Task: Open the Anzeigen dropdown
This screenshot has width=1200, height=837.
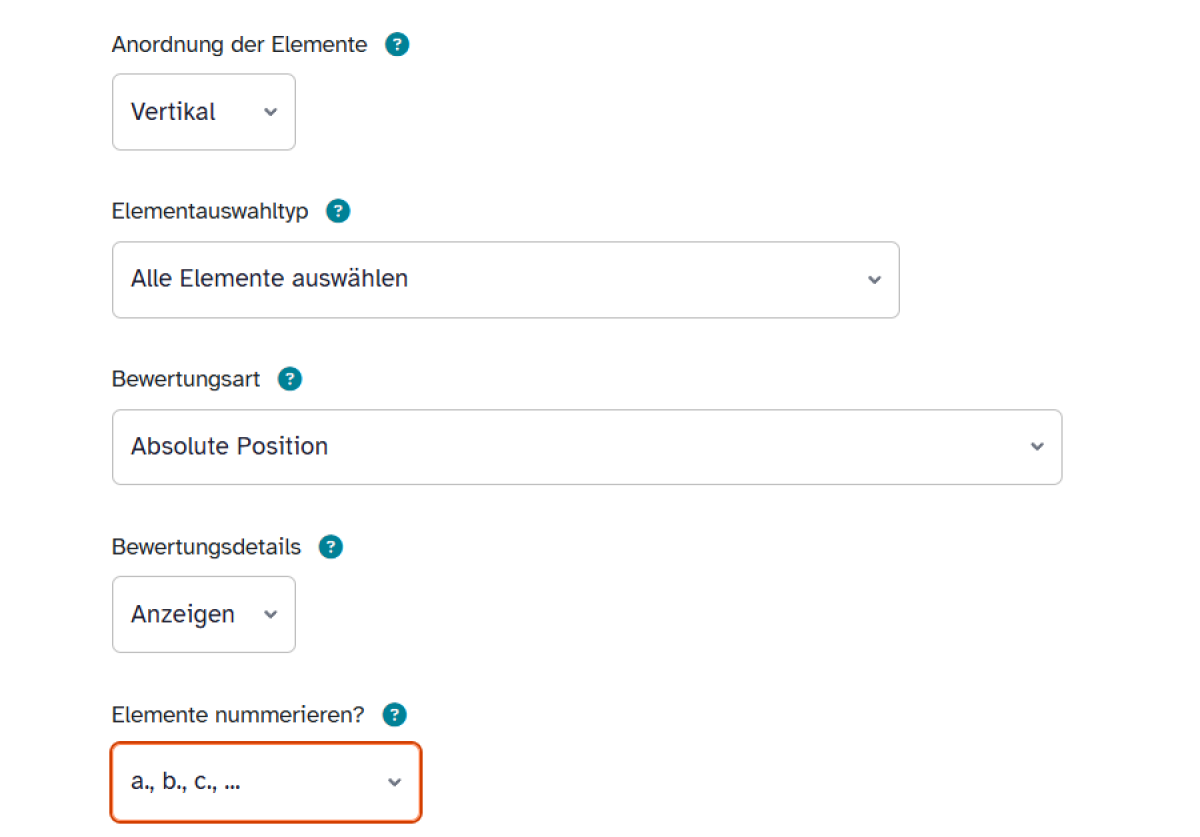Action: click(x=204, y=614)
